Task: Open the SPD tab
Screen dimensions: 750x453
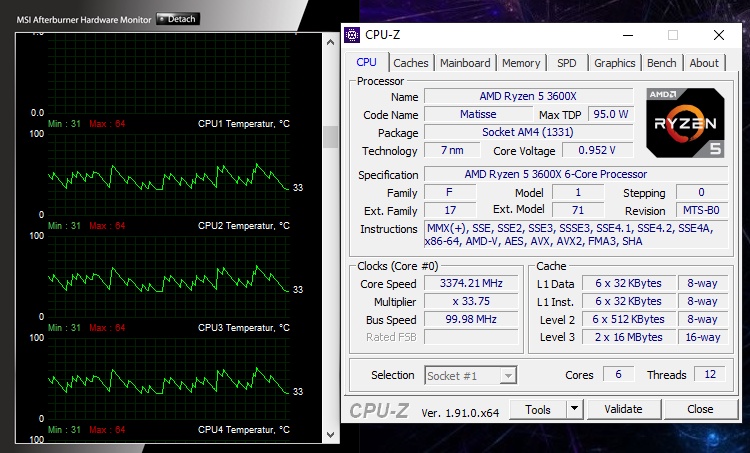Action: pos(566,63)
